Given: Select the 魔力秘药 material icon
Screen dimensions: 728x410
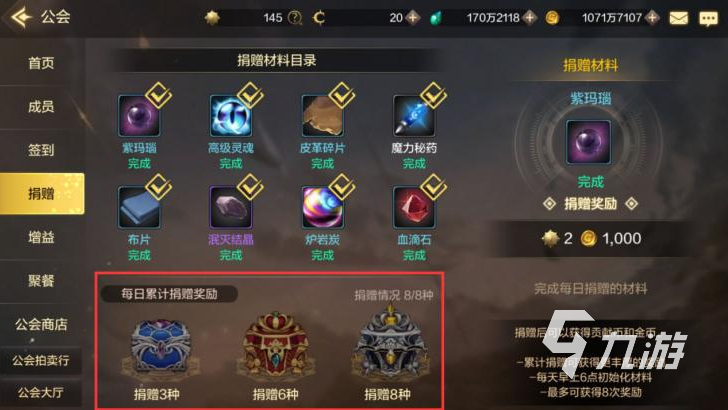Looking at the screenshot, I should click(413, 116).
